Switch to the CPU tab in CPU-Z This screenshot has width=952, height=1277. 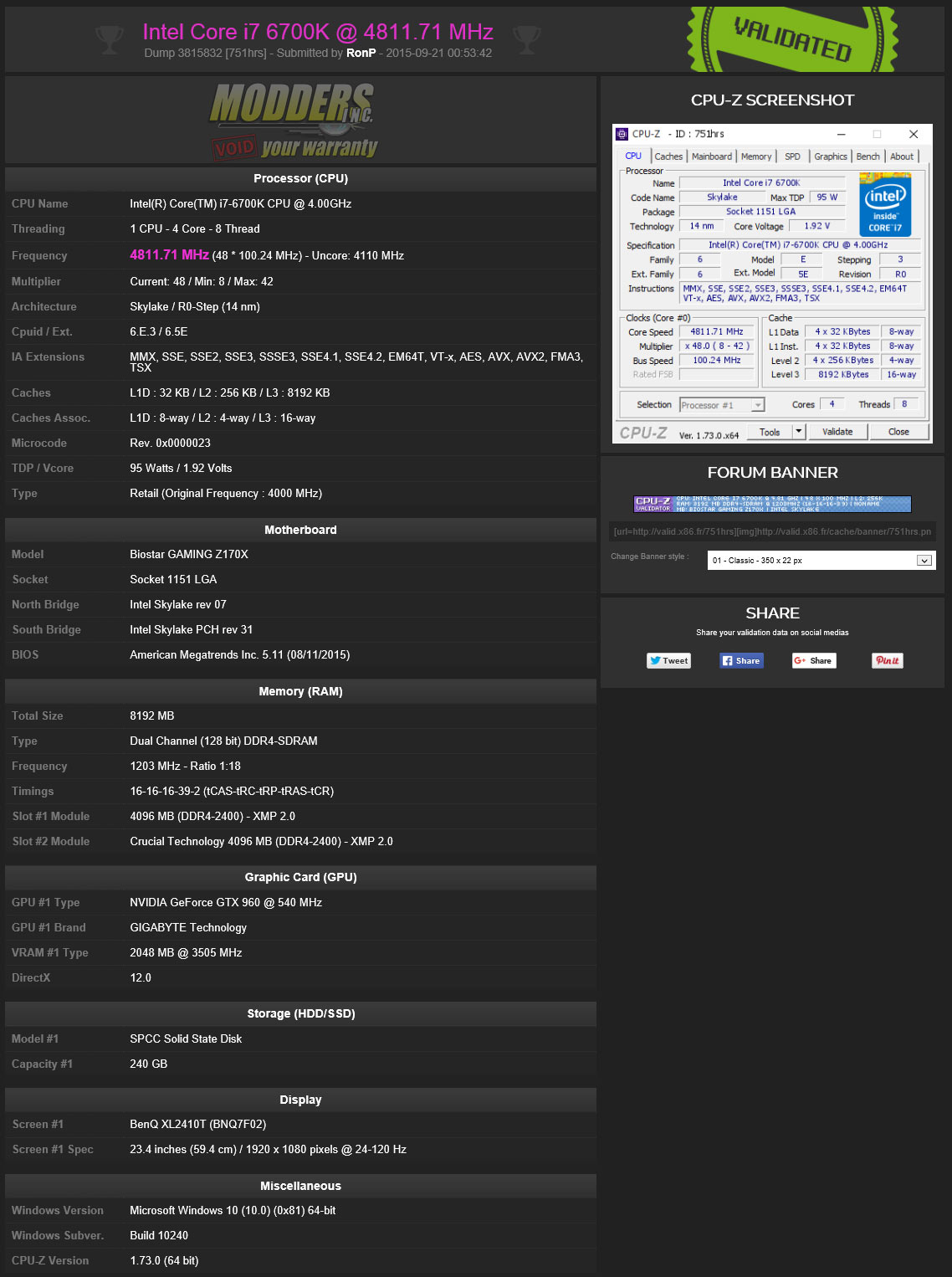pos(633,156)
